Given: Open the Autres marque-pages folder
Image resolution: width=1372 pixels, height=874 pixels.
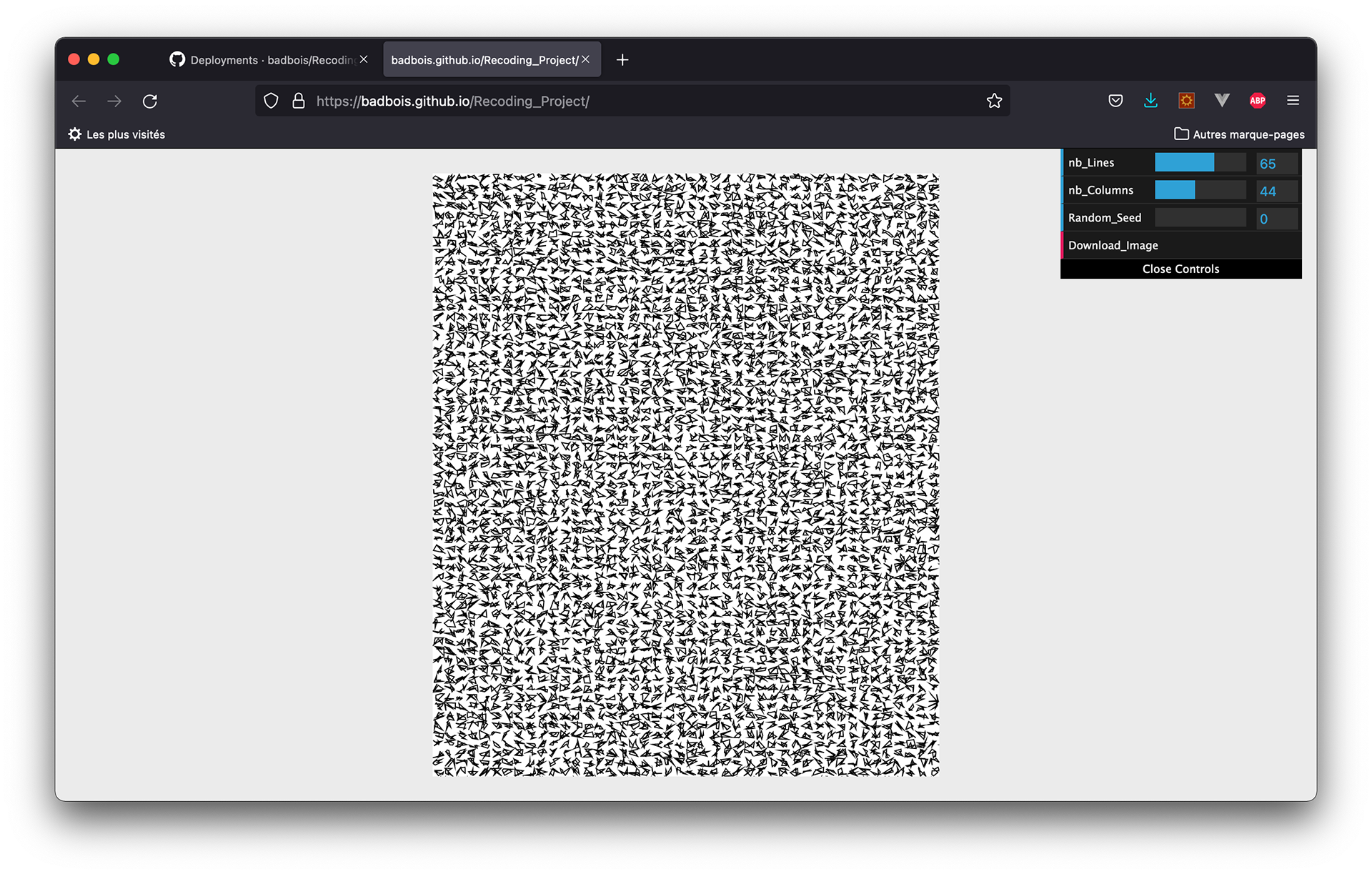Looking at the screenshot, I should click(x=1239, y=134).
